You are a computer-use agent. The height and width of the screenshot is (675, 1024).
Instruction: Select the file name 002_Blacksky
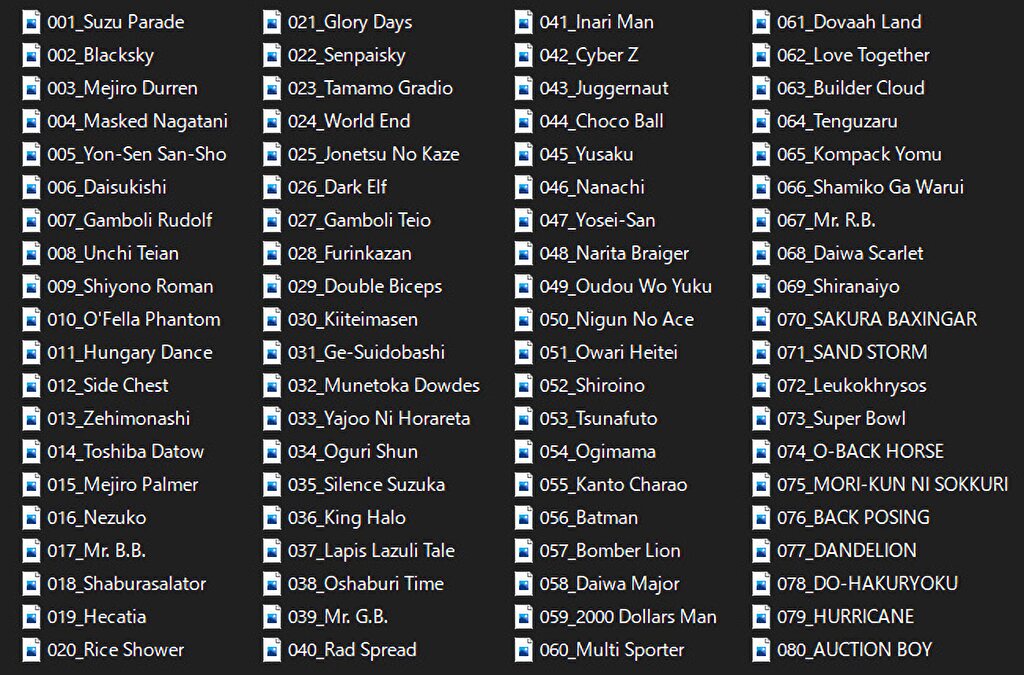pyautogui.click(x=101, y=55)
